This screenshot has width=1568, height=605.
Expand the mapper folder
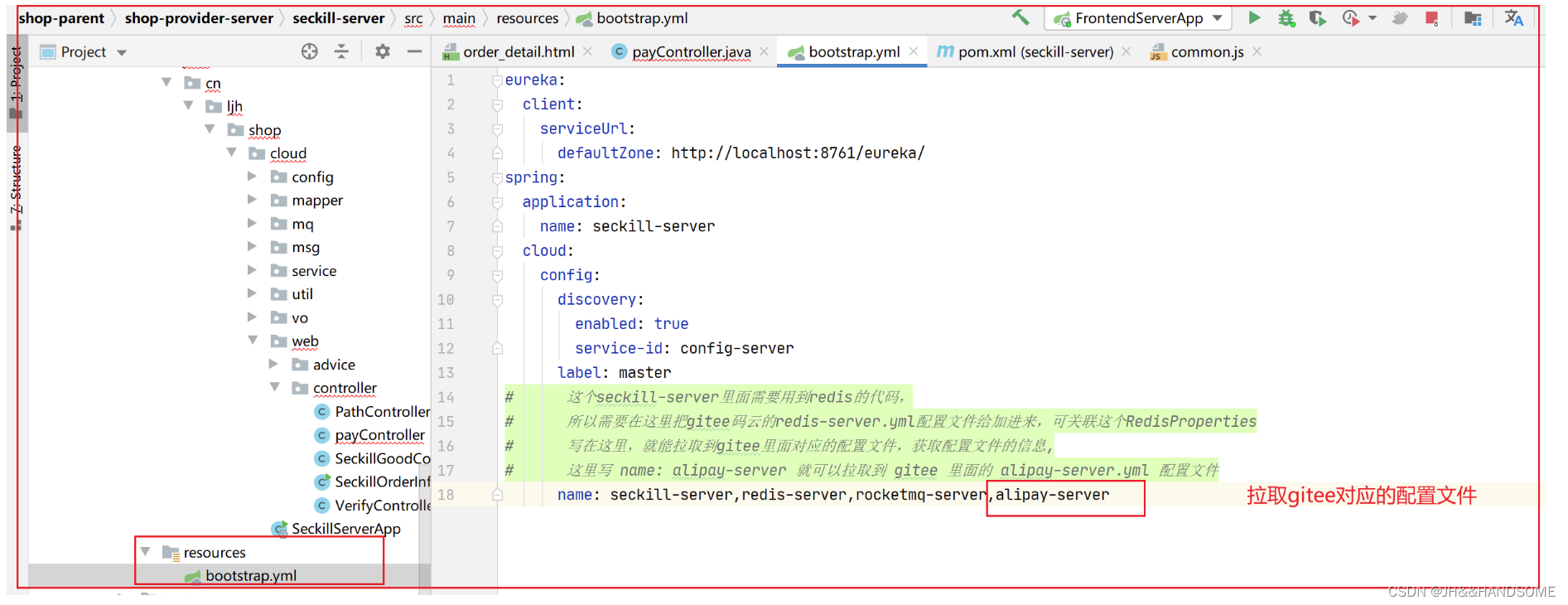click(252, 199)
